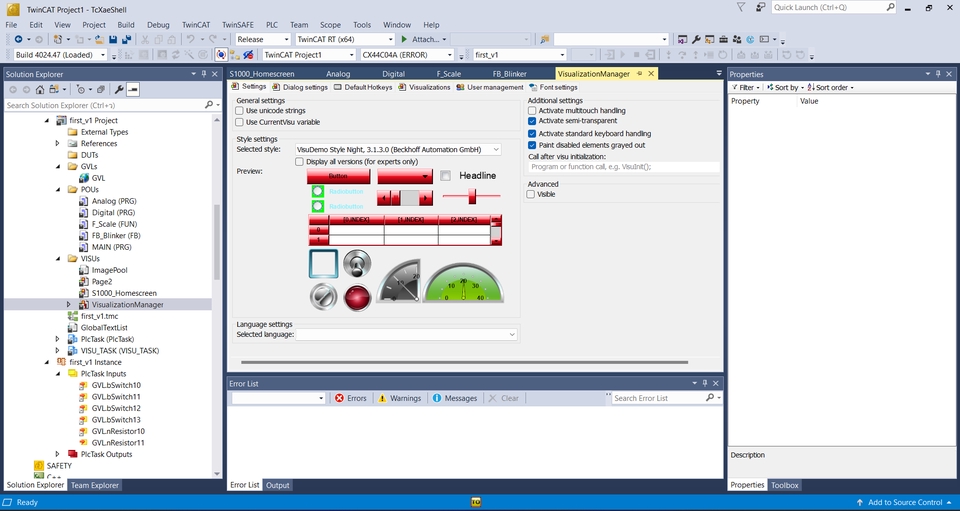This screenshot has width=960, height=511.
Task: Click the Pending Changes Filter icon
Action: pos(80,90)
